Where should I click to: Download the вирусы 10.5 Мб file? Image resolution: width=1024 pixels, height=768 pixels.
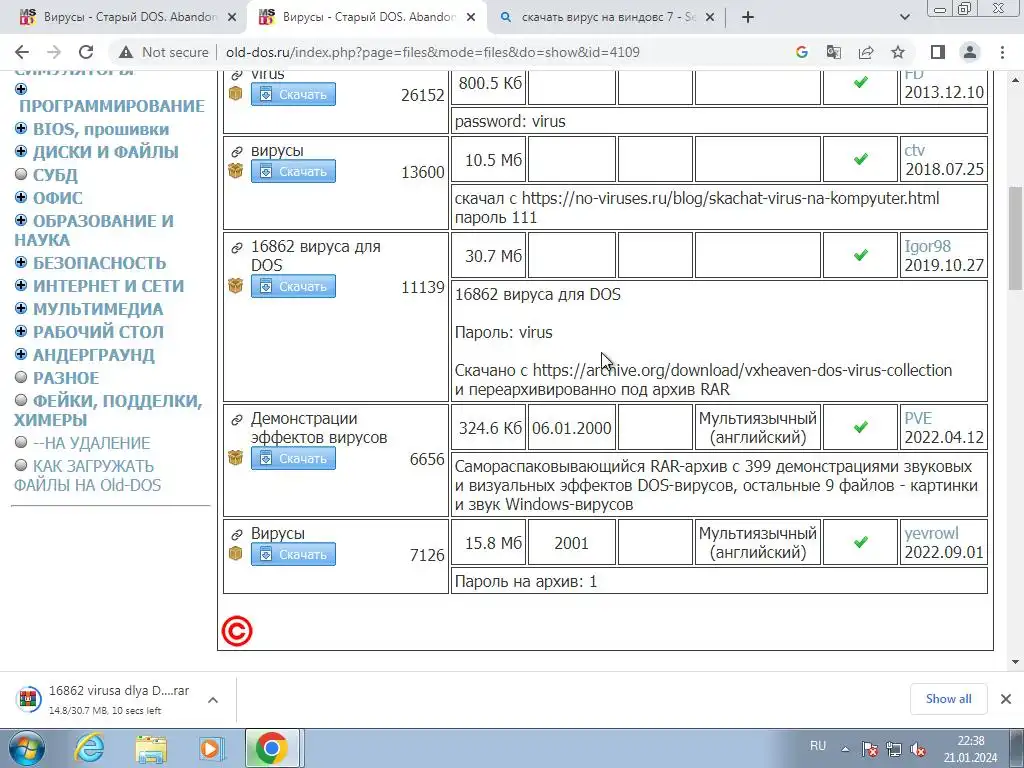coord(293,171)
